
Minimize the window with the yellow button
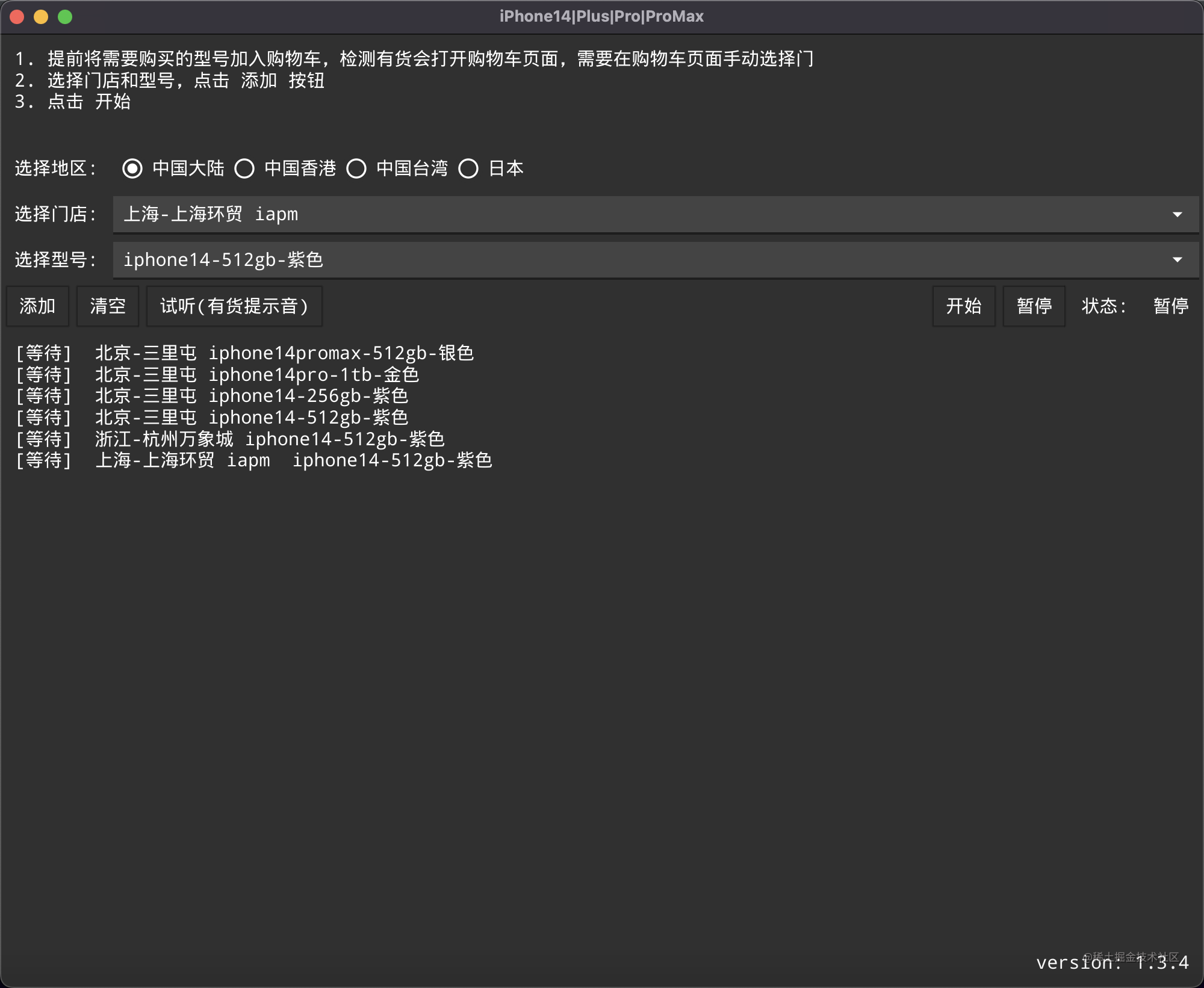(x=41, y=17)
